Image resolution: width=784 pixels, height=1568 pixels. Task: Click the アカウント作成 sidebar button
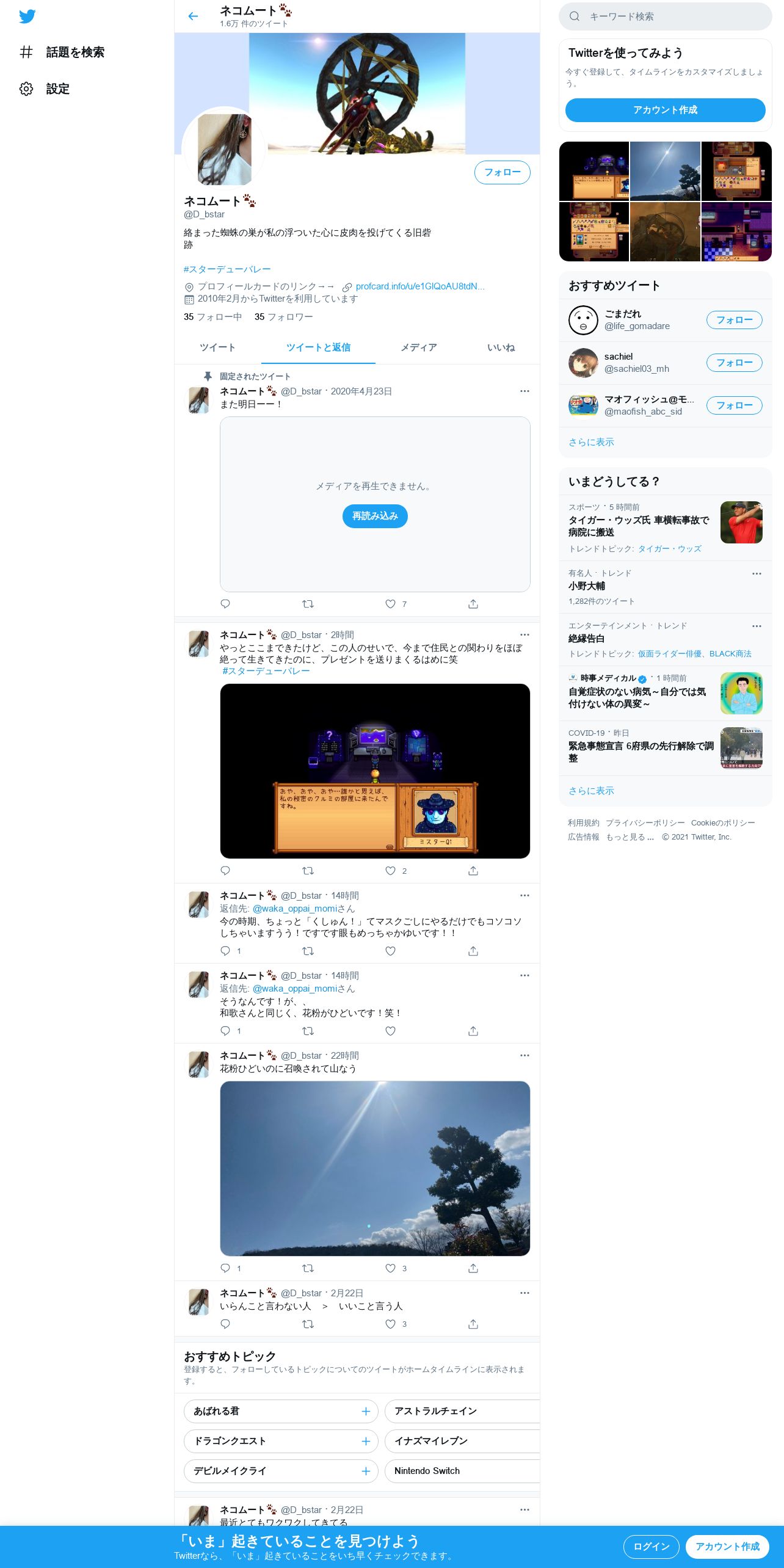point(665,110)
